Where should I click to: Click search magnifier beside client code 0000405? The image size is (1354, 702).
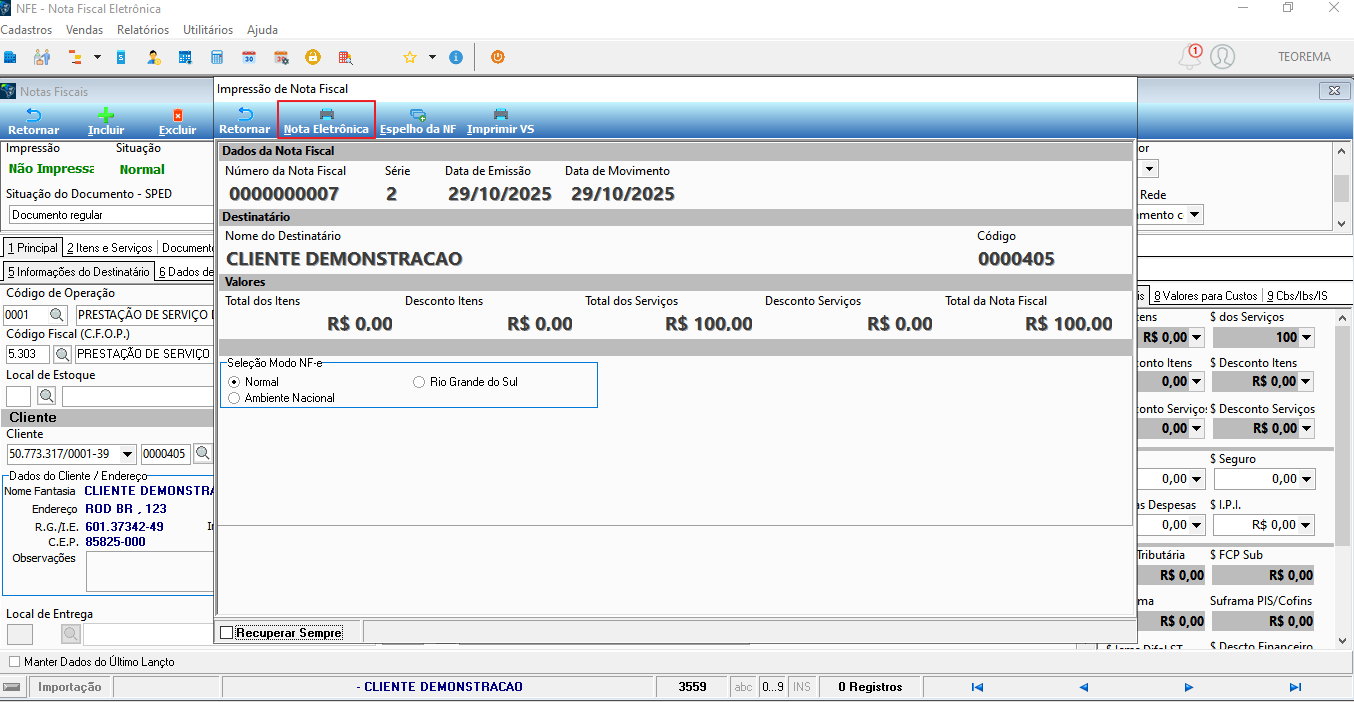(202, 454)
